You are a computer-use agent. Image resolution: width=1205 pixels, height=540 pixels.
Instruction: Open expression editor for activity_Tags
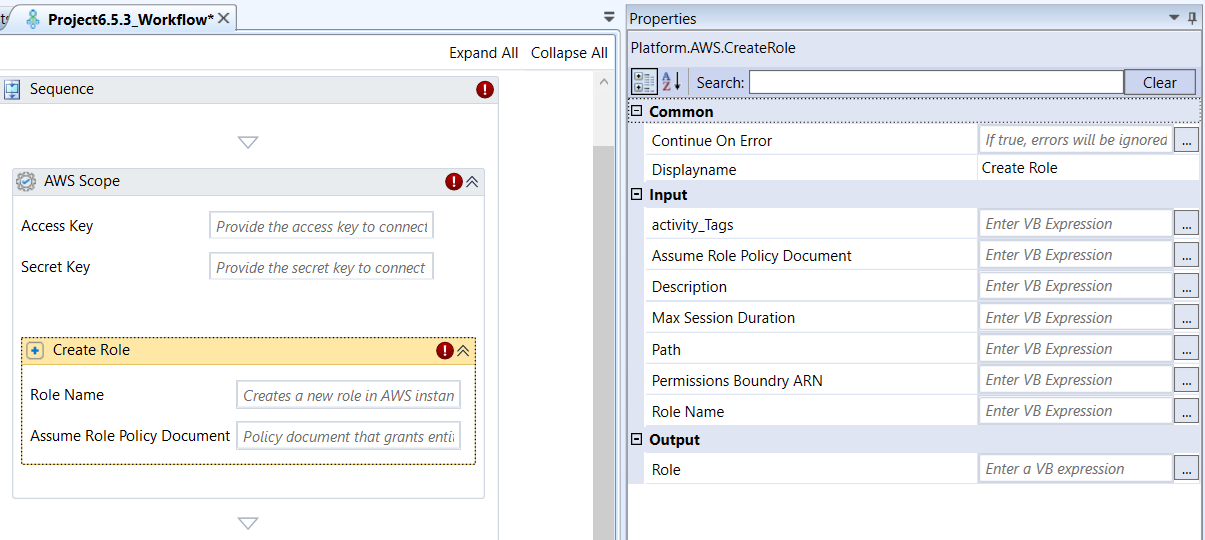click(x=1186, y=224)
